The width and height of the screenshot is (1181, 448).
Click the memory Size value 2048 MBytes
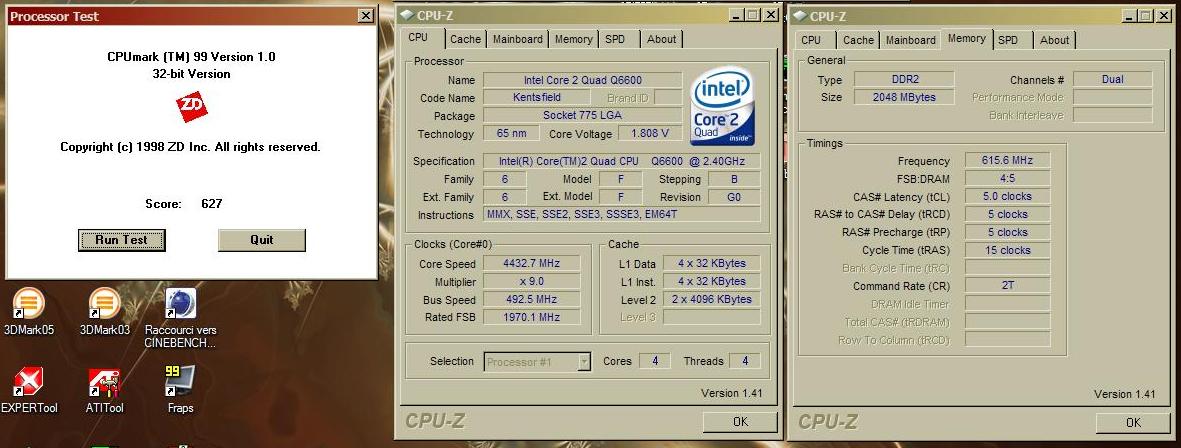point(904,97)
